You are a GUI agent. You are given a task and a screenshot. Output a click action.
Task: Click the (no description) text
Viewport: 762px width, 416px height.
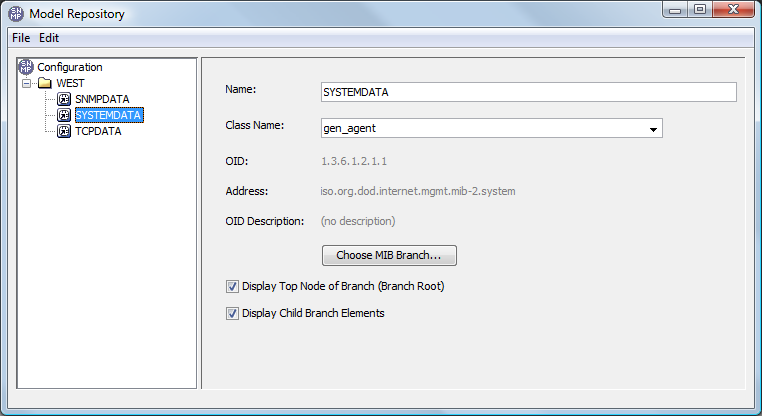click(358, 221)
